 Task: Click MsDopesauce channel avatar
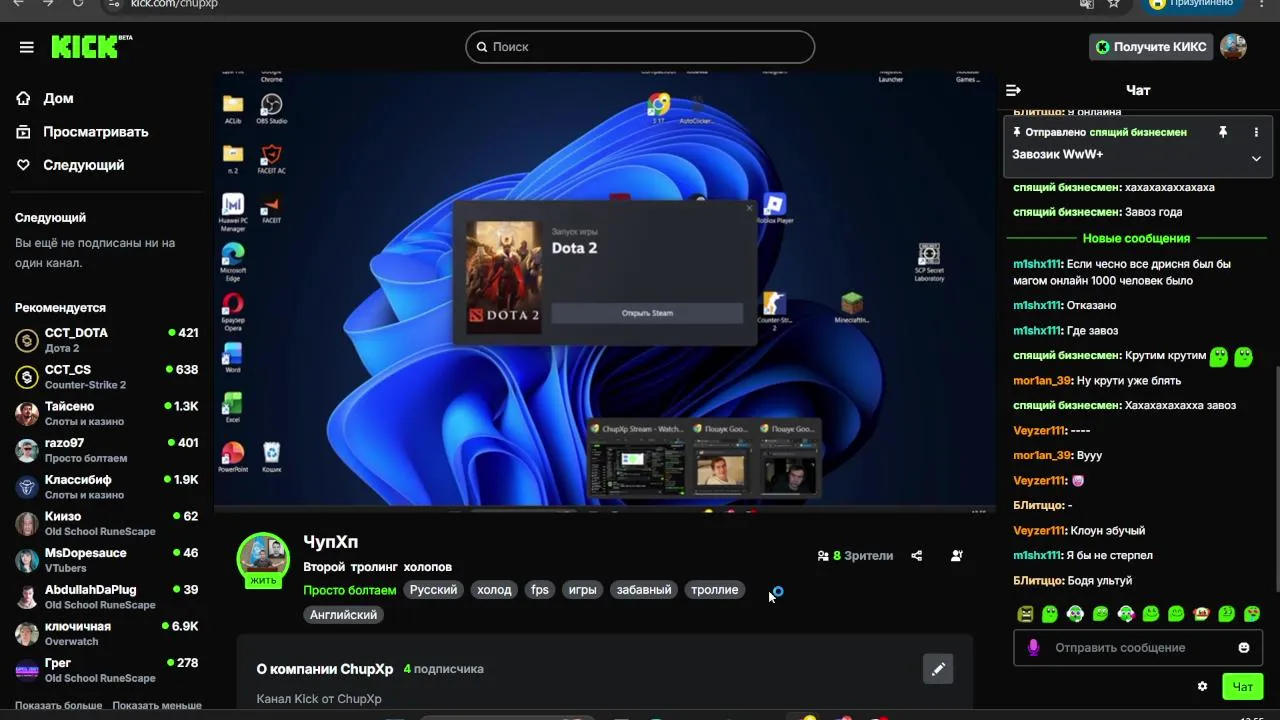pyautogui.click(x=27, y=560)
